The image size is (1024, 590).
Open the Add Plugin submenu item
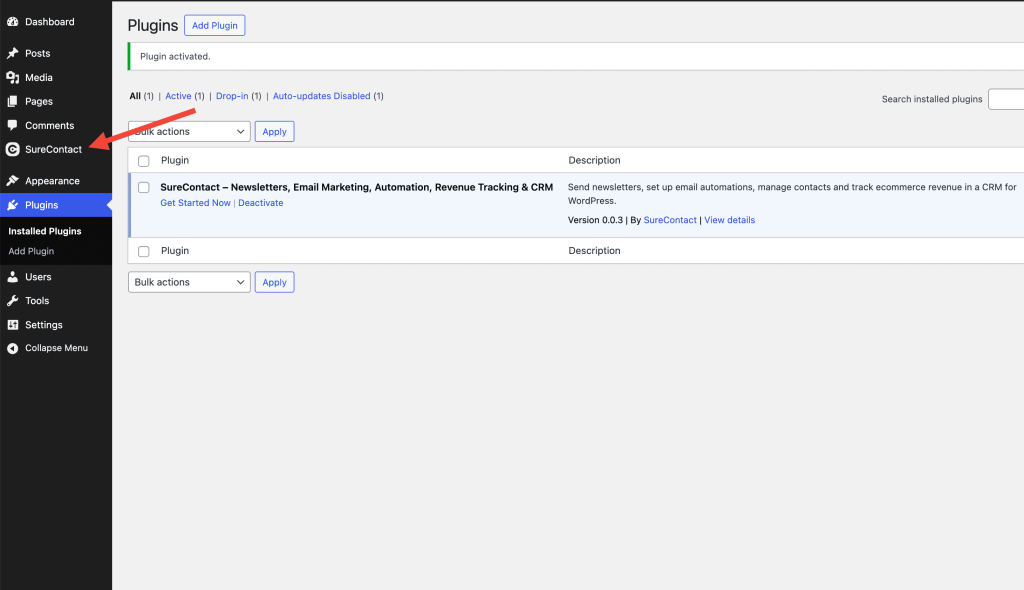click(31, 251)
